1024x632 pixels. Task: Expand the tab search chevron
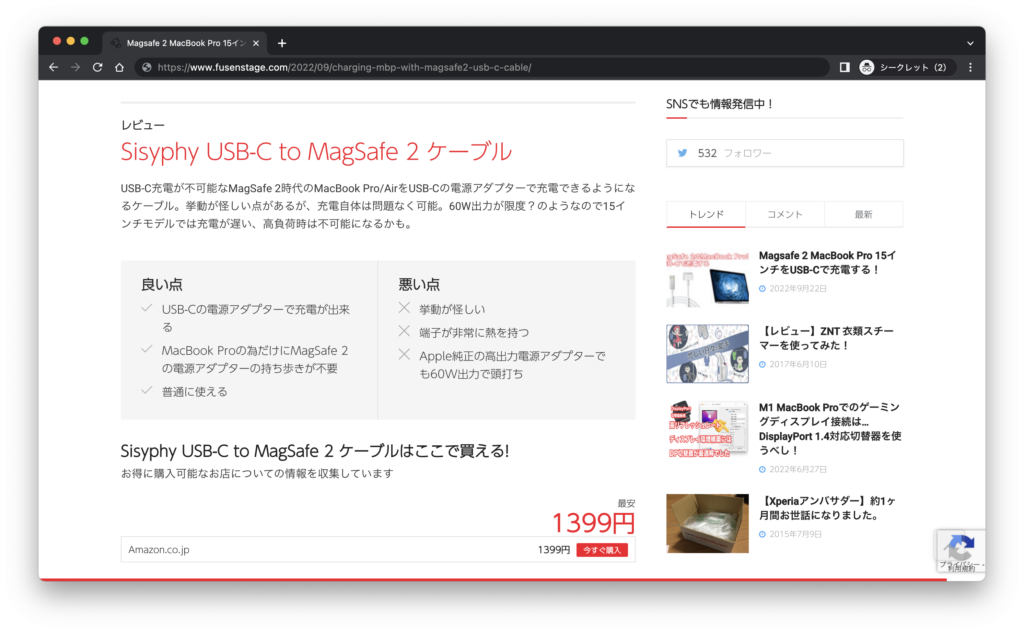tap(970, 43)
